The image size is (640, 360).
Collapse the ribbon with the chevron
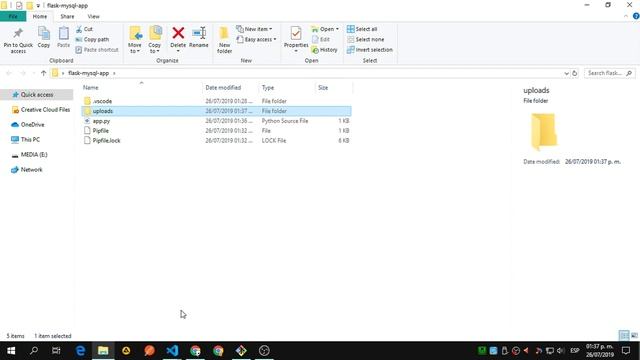coord(626,16)
